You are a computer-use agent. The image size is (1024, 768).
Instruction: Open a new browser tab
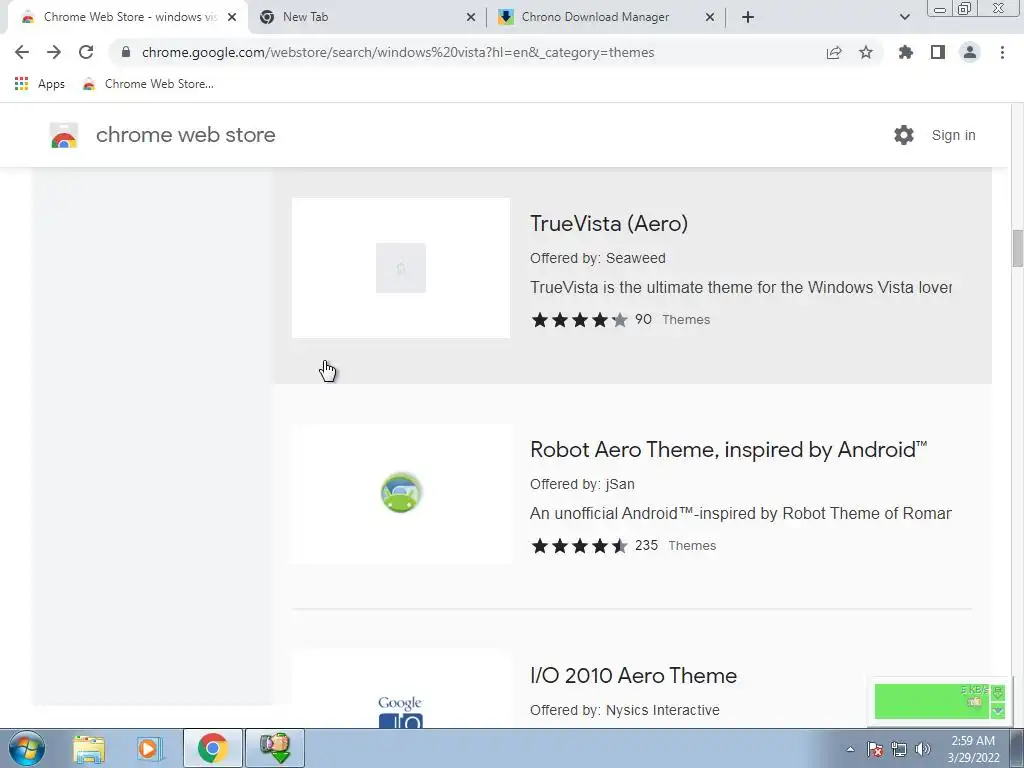point(748,17)
